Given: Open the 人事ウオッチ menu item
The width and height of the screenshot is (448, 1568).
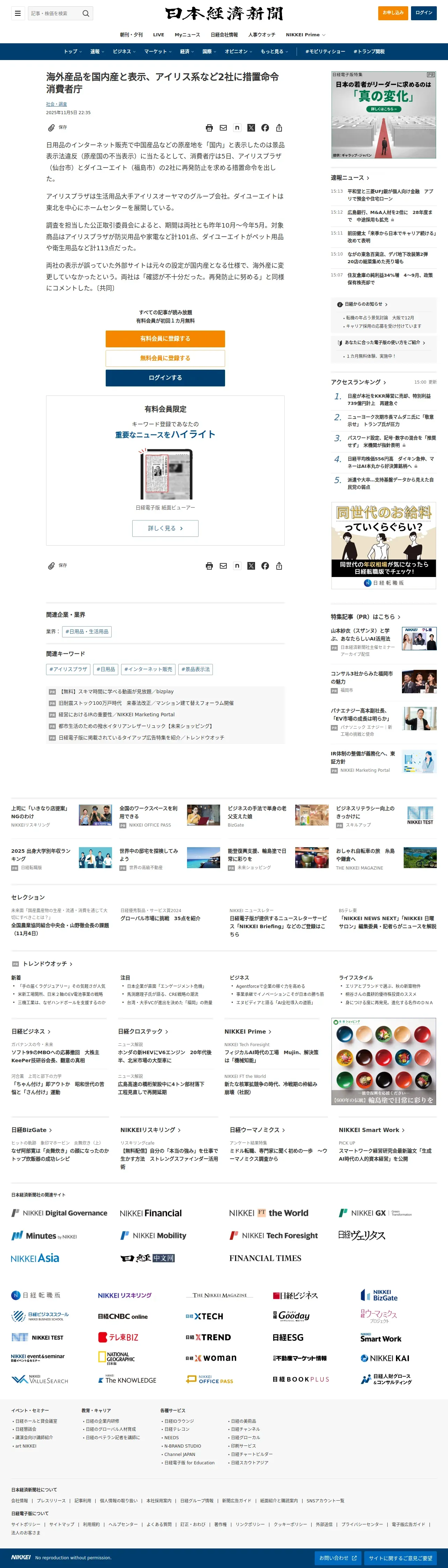Looking at the screenshot, I should point(262,35).
